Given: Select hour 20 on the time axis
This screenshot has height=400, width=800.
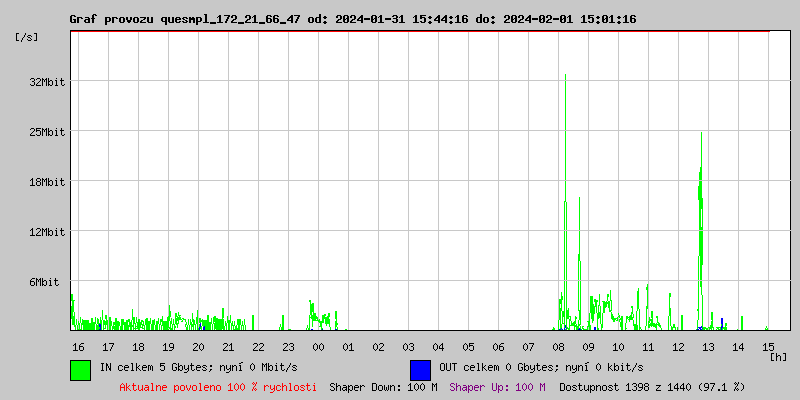Looking at the screenshot, I should [x=198, y=347].
